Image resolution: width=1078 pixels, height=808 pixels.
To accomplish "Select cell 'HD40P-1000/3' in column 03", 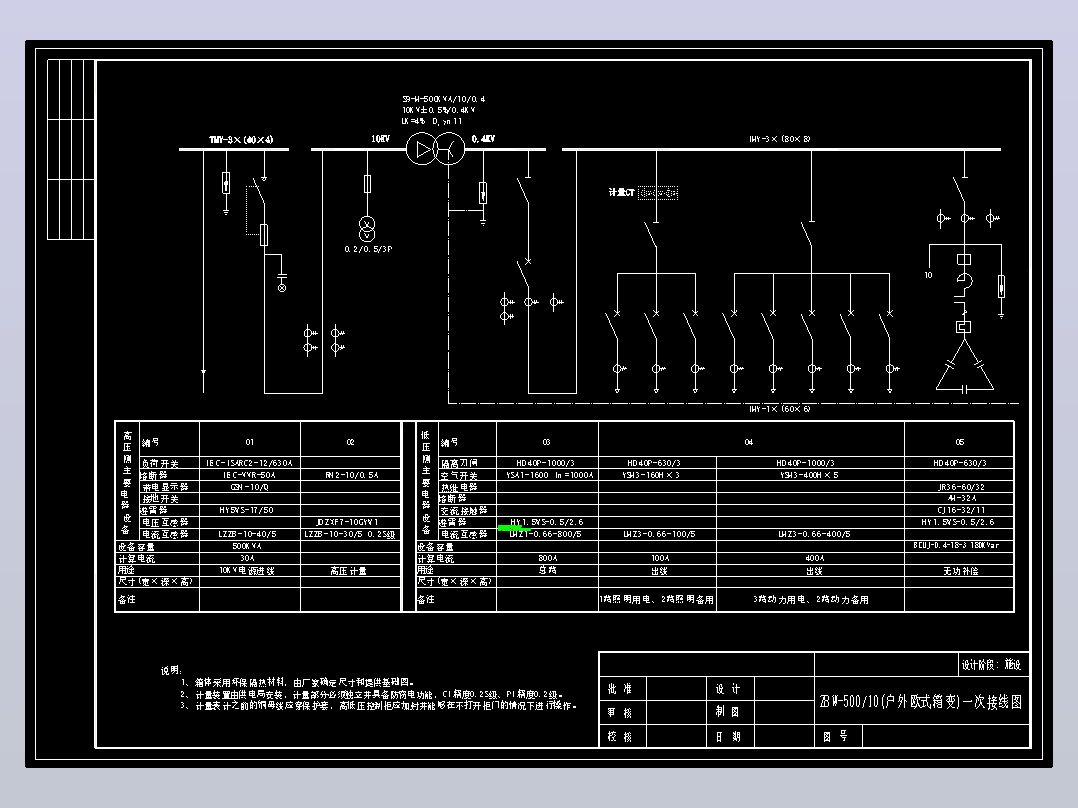I will [x=545, y=463].
